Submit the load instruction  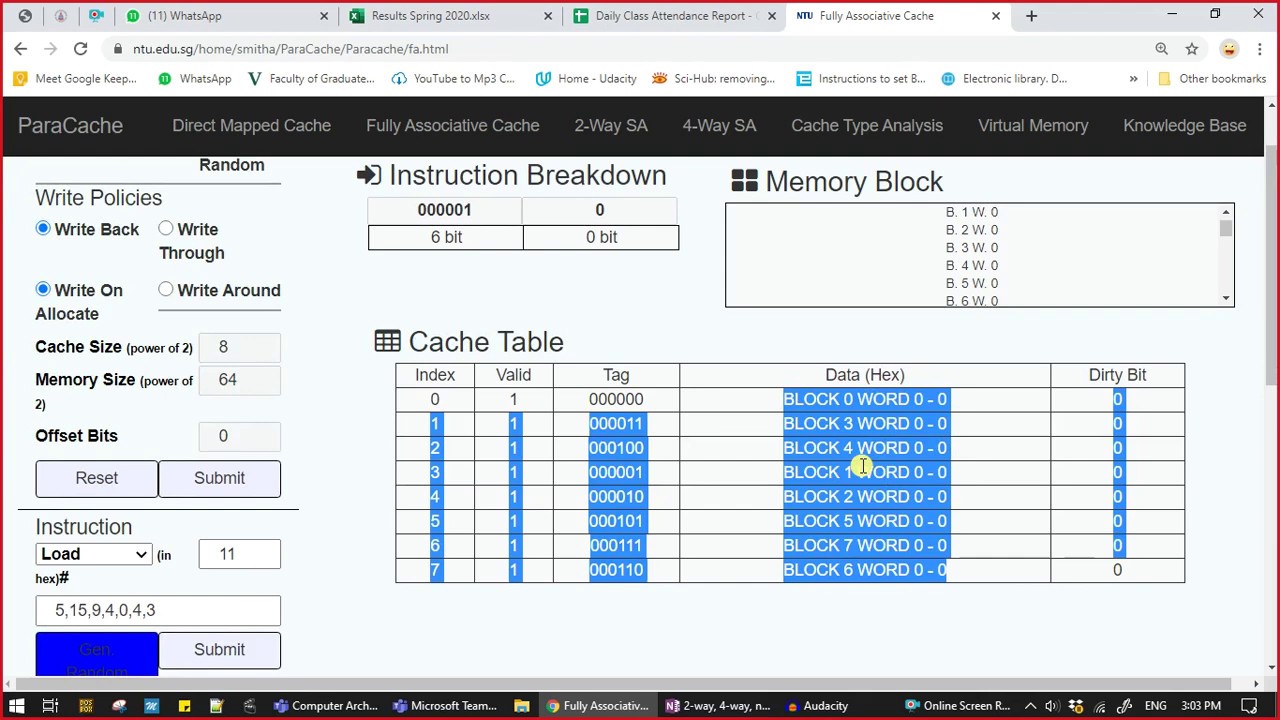(219, 650)
